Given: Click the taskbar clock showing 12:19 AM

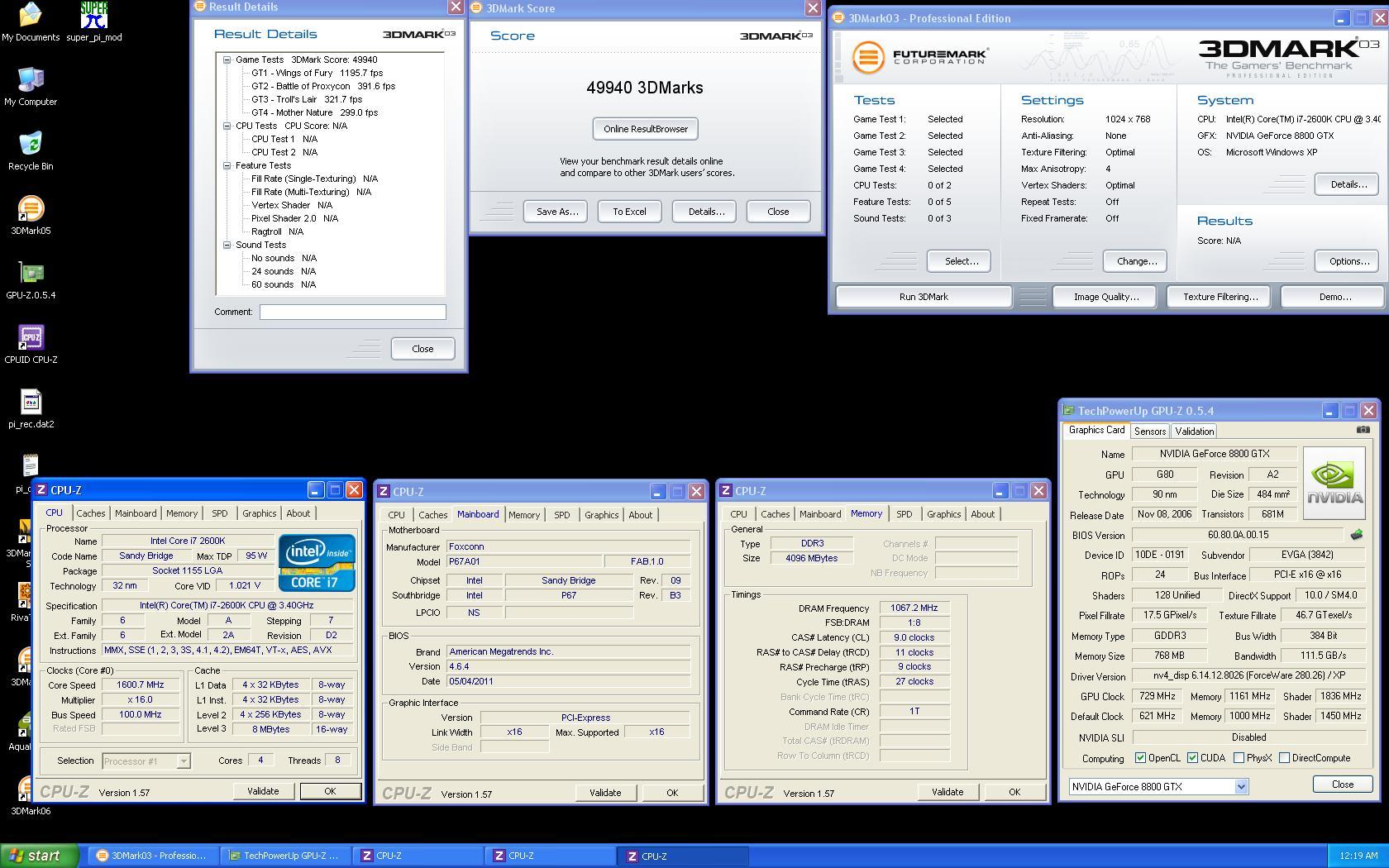Looking at the screenshot, I should (x=1358, y=856).
